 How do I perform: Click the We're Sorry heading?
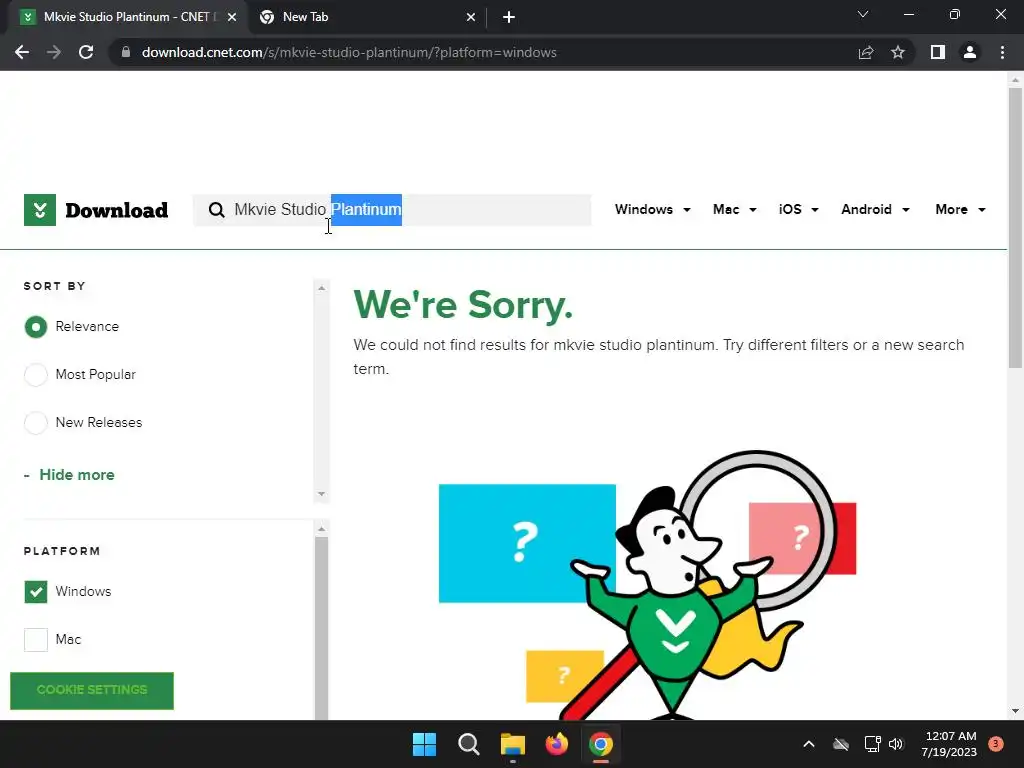pyautogui.click(x=463, y=305)
